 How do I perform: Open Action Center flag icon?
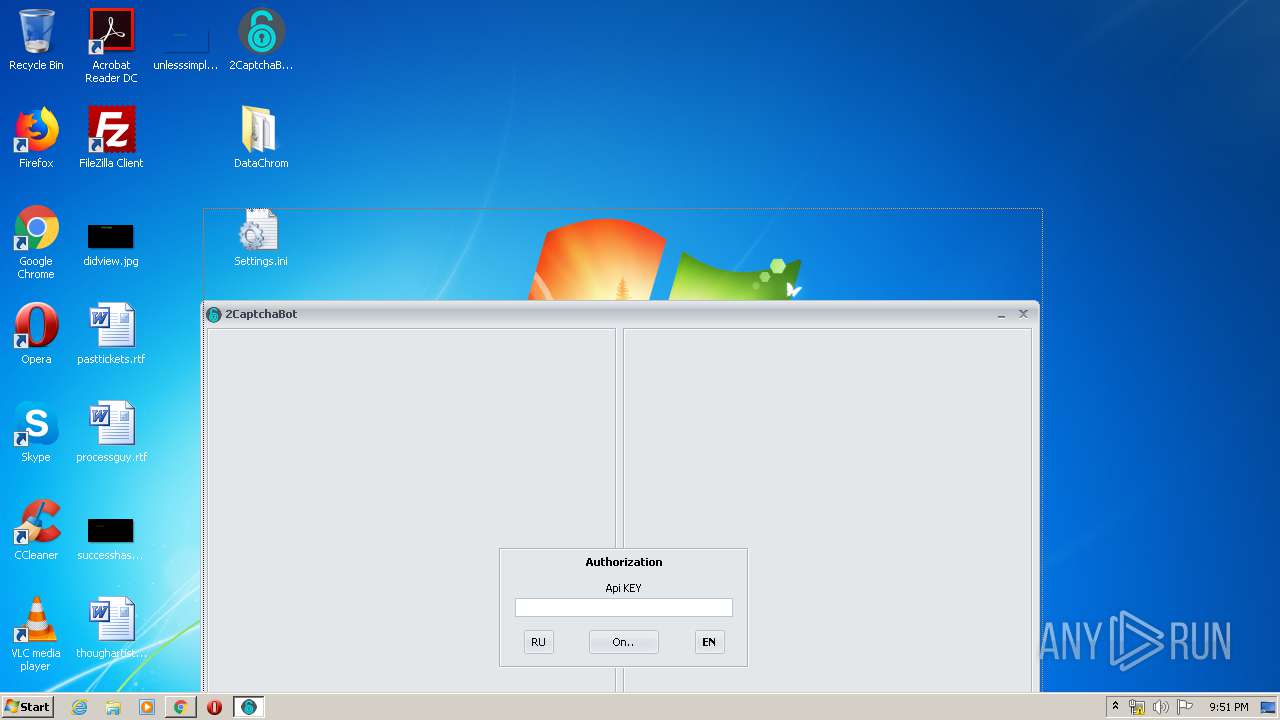1185,707
